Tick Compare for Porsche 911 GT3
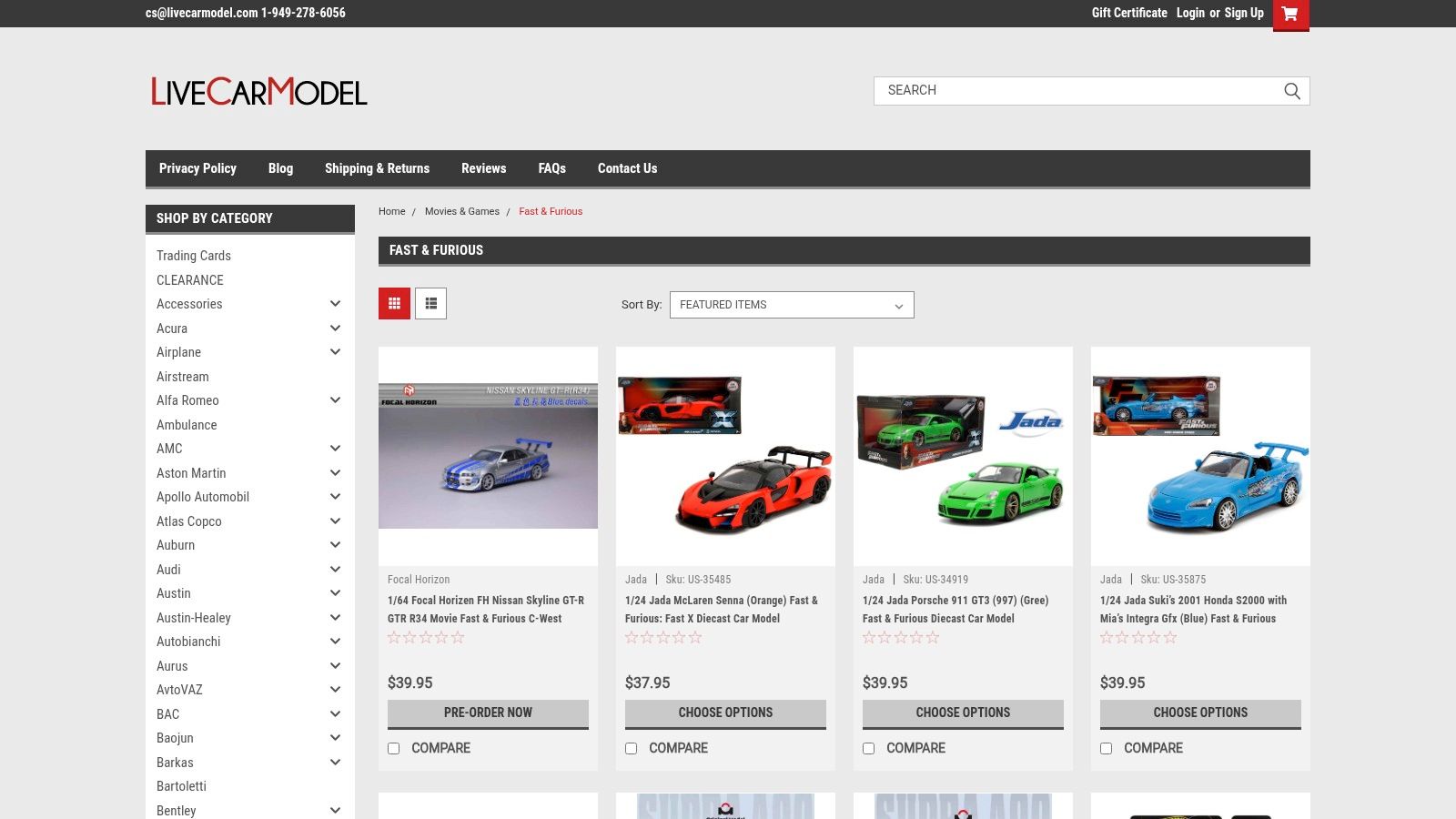 click(x=869, y=748)
